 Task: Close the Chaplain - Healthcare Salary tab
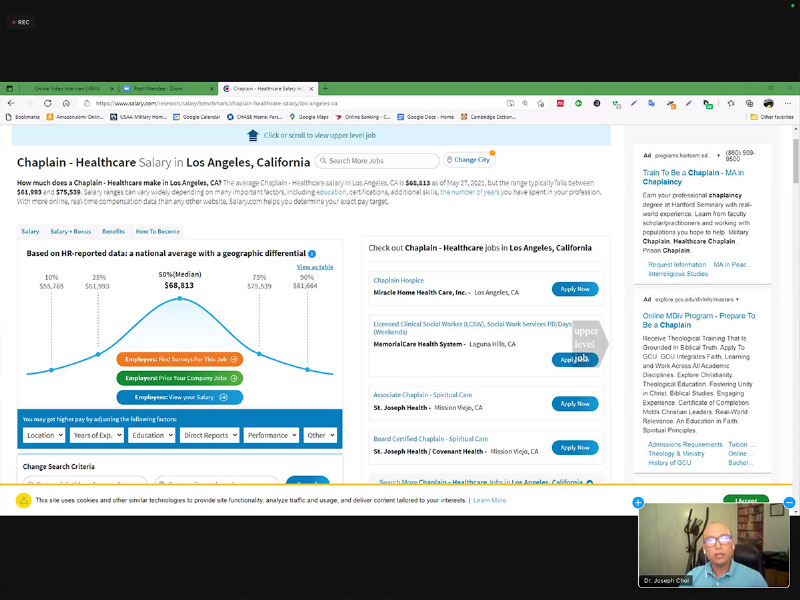click(x=311, y=89)
